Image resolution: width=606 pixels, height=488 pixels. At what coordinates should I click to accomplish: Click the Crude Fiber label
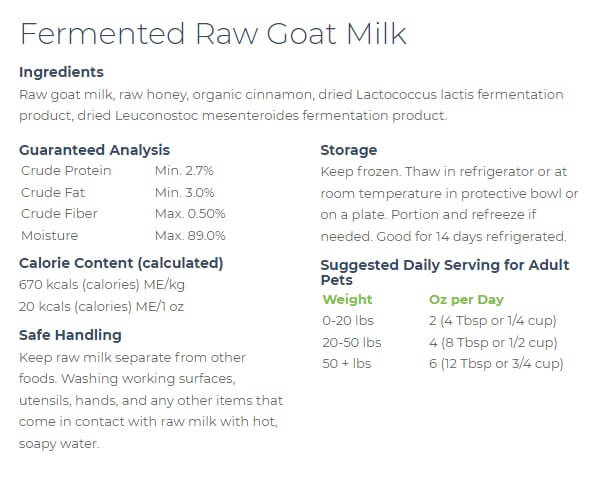click(59, 213)
